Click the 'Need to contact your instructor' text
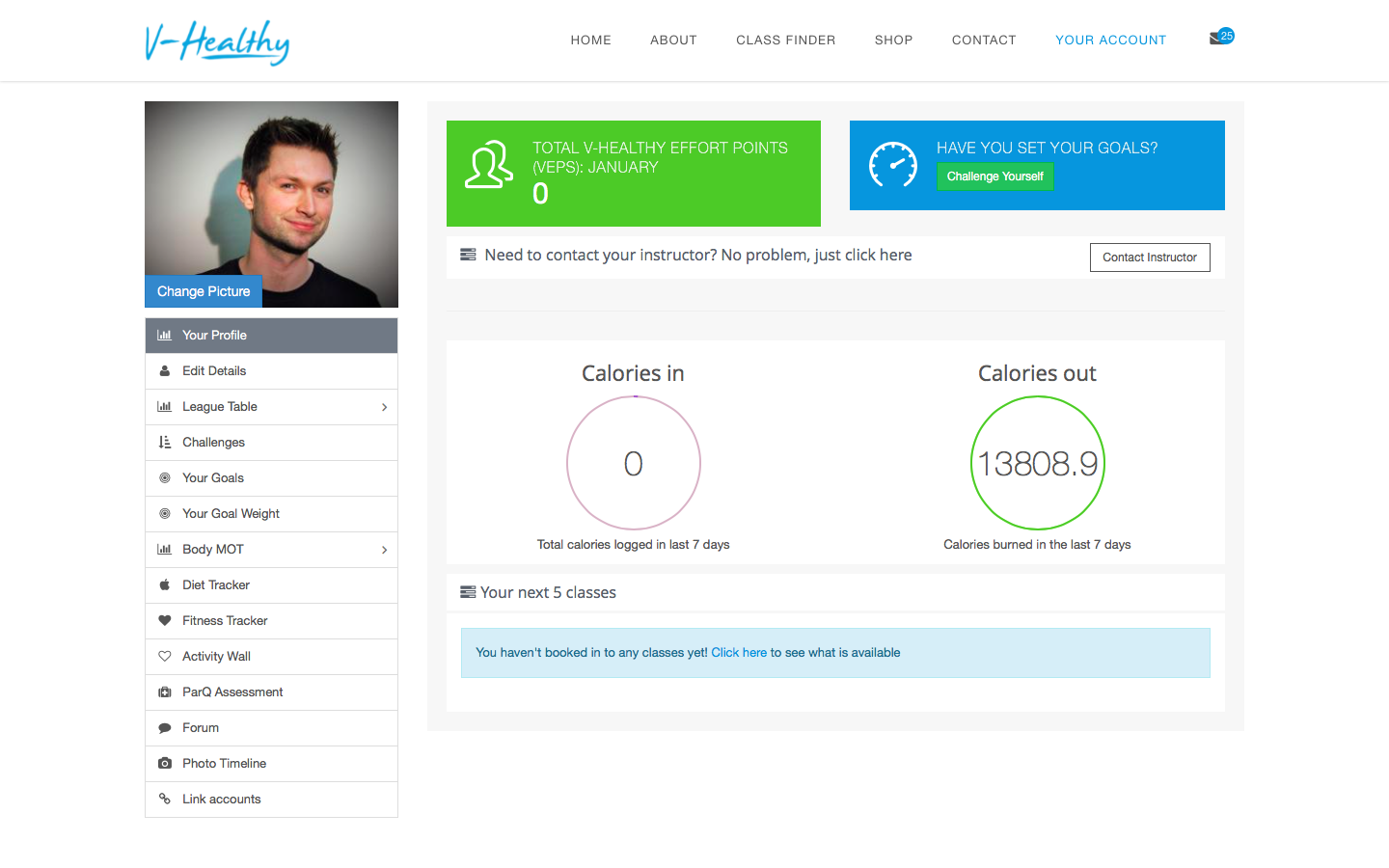Viewport: 1389px width, 868px height. coord(698,256)
